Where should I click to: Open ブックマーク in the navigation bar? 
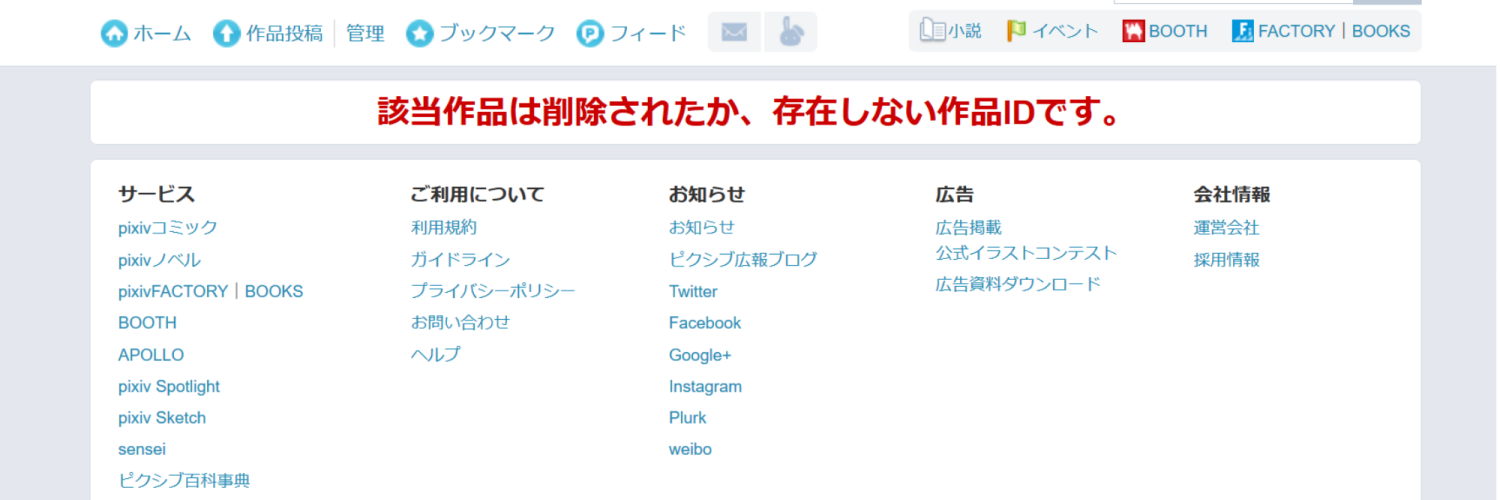tap(497, 33)
